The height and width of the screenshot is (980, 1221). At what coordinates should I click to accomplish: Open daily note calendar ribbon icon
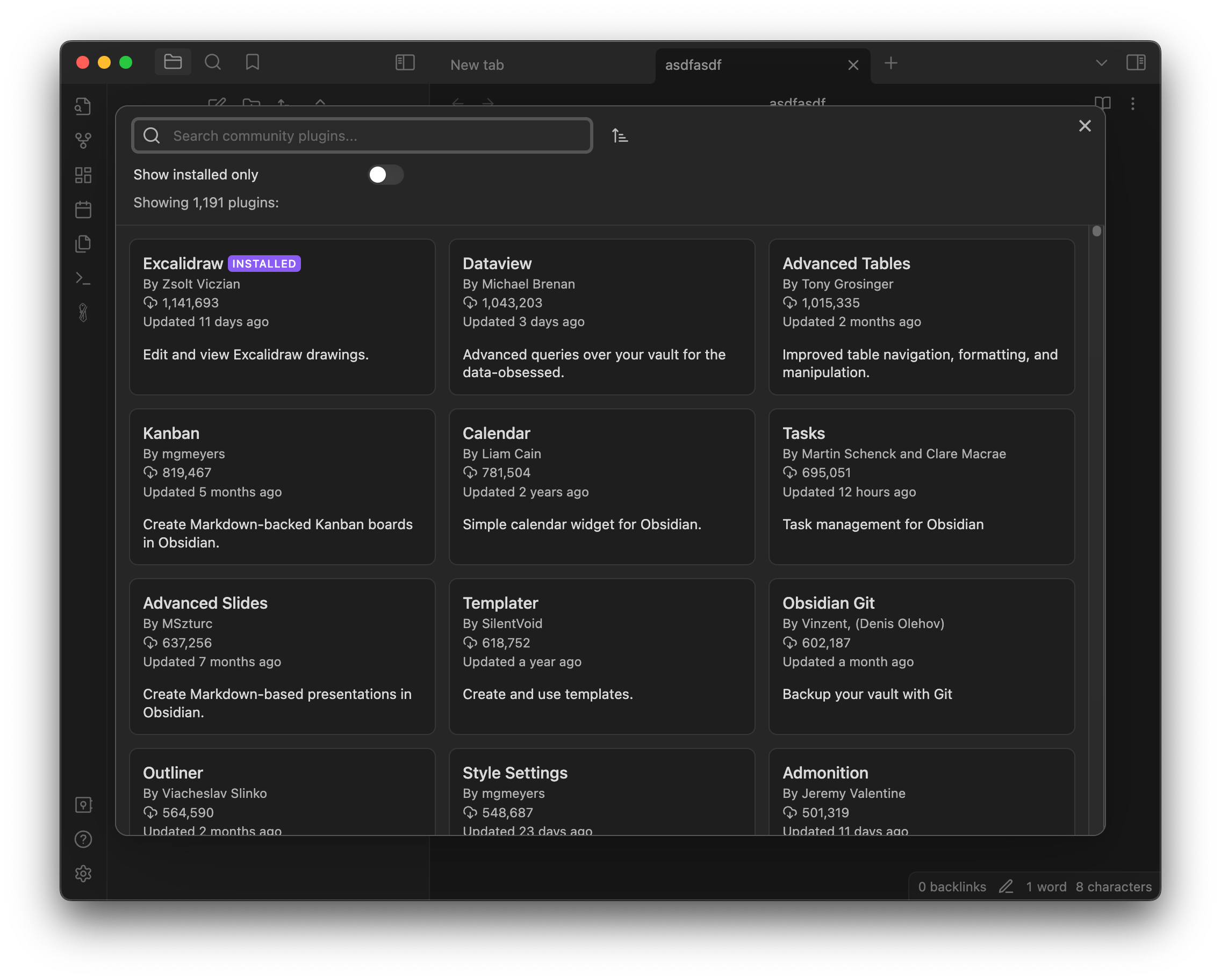coord(83,210)
